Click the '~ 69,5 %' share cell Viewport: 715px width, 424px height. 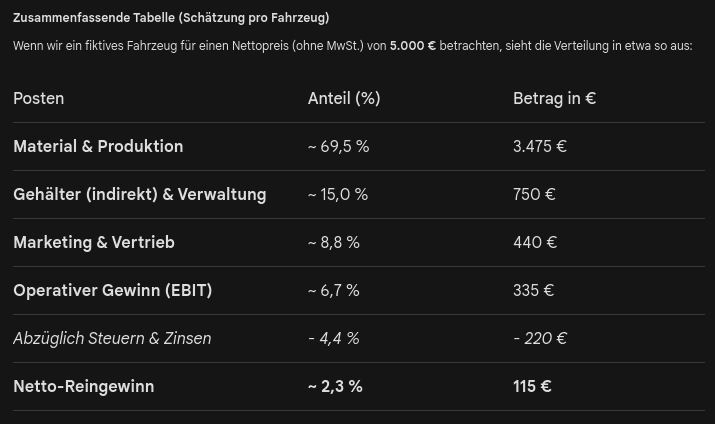(x=338, y=146)
